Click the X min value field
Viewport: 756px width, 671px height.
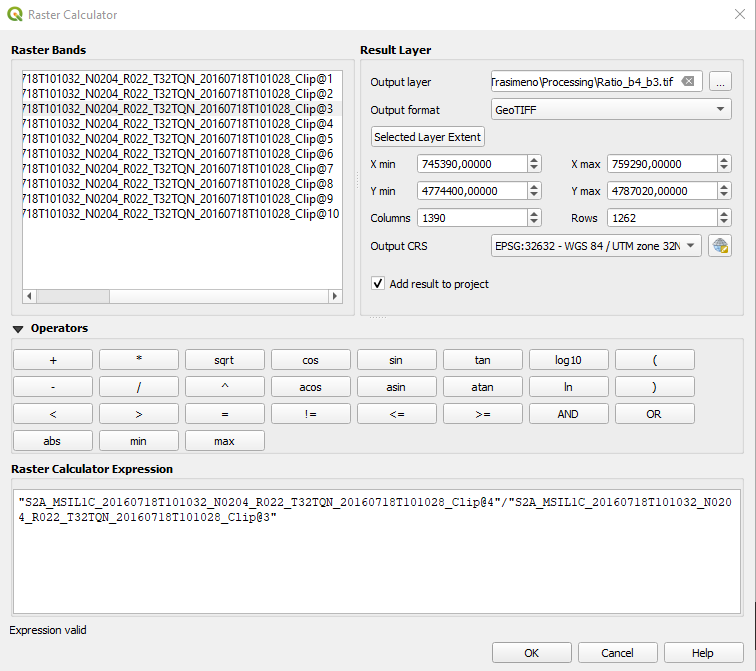click(472, 164)
